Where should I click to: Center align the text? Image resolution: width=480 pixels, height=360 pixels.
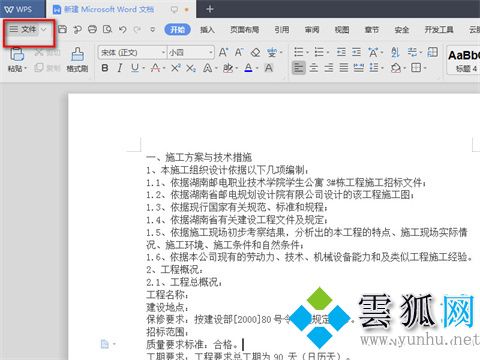(313, 68)
